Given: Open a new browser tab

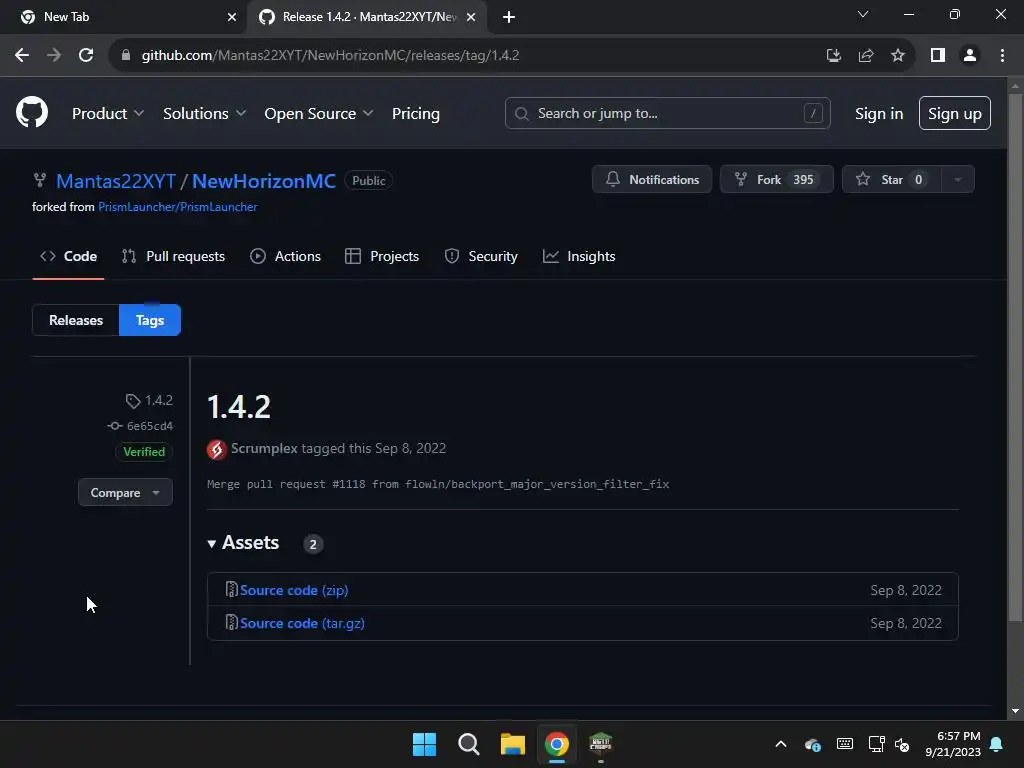Looking at the screenshot, I should pos(509,17).
